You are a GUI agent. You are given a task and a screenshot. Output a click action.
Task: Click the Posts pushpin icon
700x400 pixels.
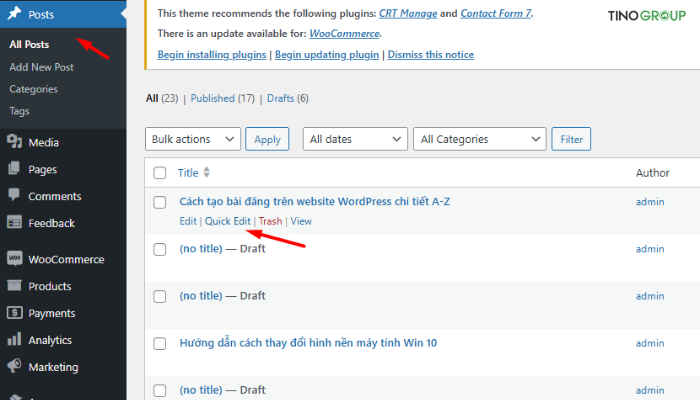(14, 13)
